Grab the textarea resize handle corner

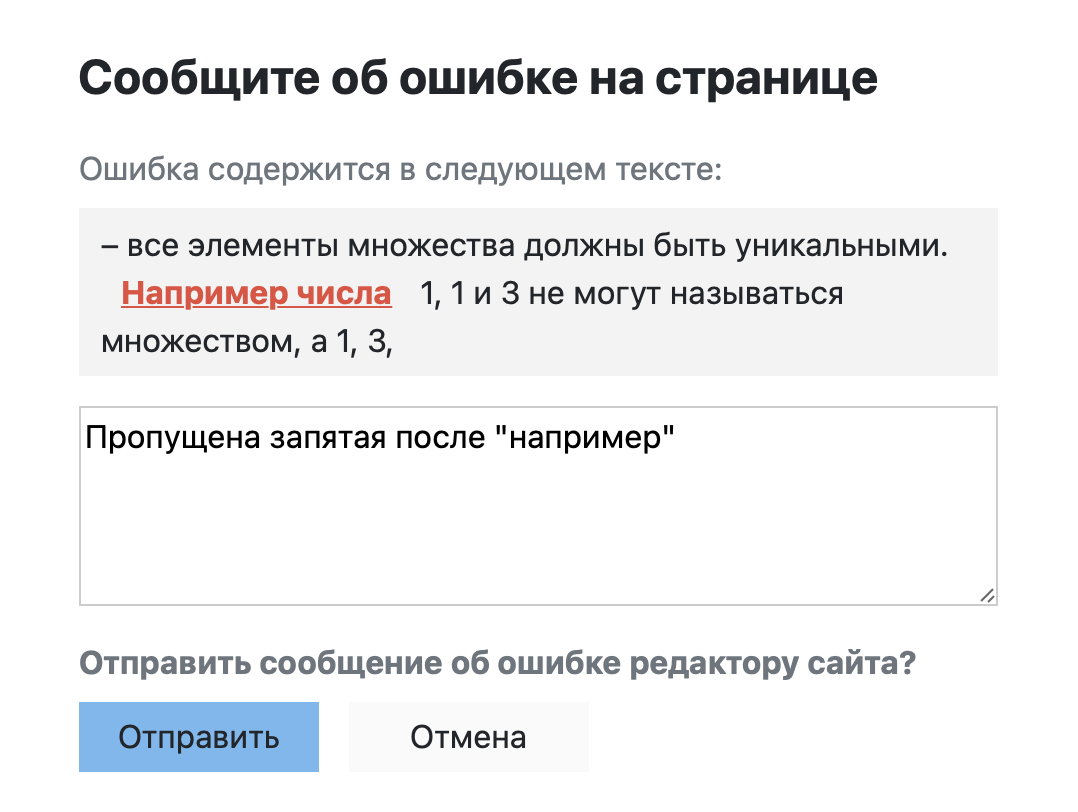pos(987,595)
